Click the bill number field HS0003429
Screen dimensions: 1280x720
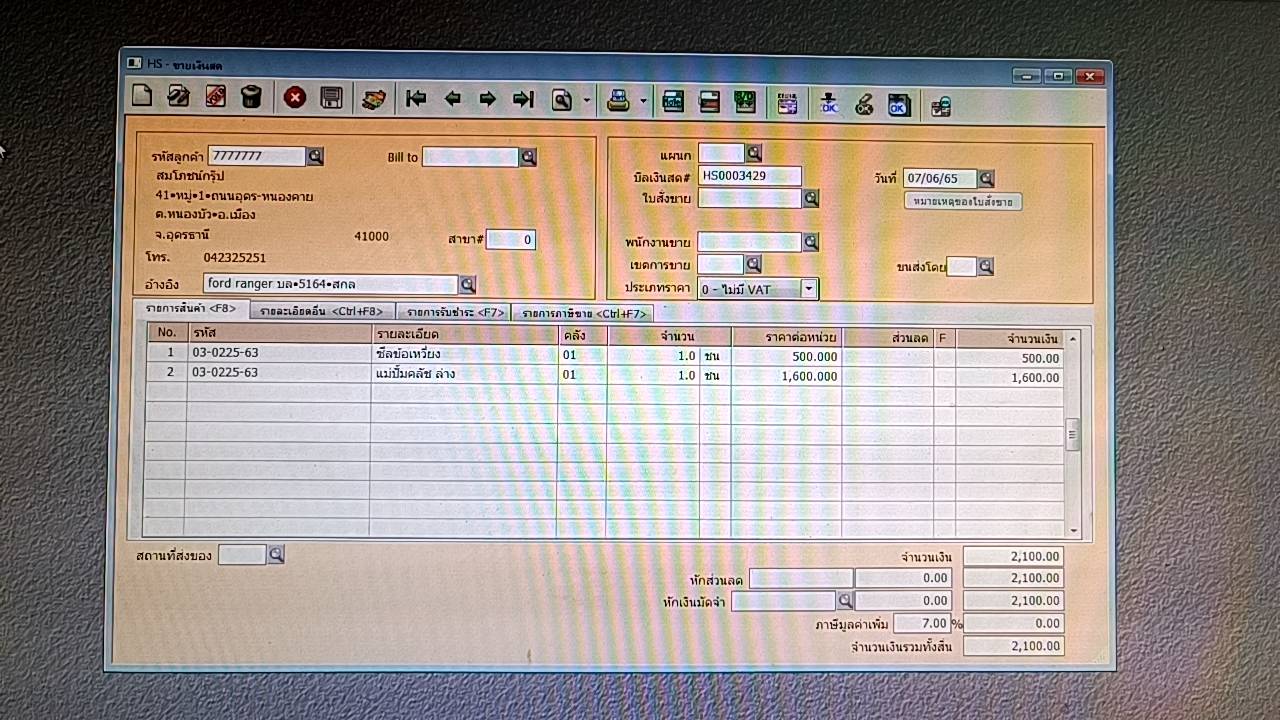pyautogui.click(x=750, y=176)
